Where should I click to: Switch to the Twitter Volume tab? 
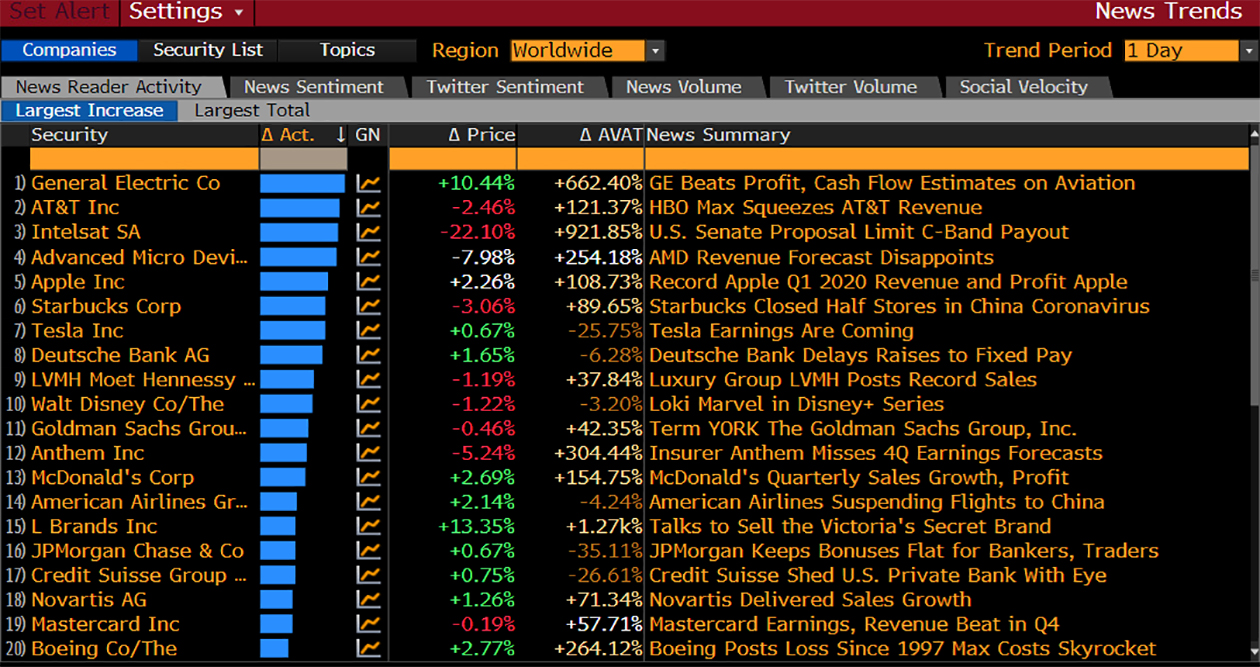click(x=851, y=87)
